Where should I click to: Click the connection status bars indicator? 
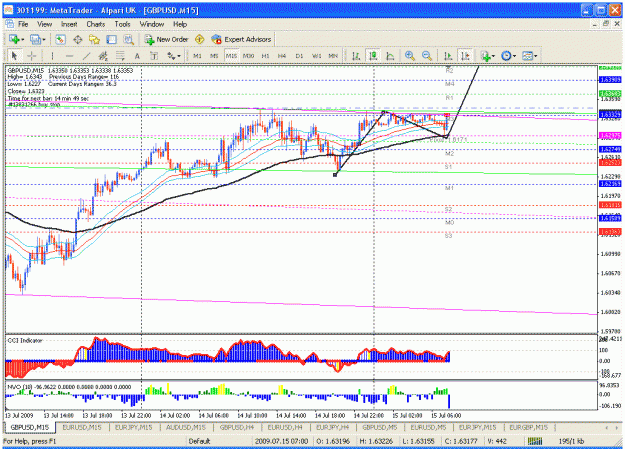coord(535,441)
